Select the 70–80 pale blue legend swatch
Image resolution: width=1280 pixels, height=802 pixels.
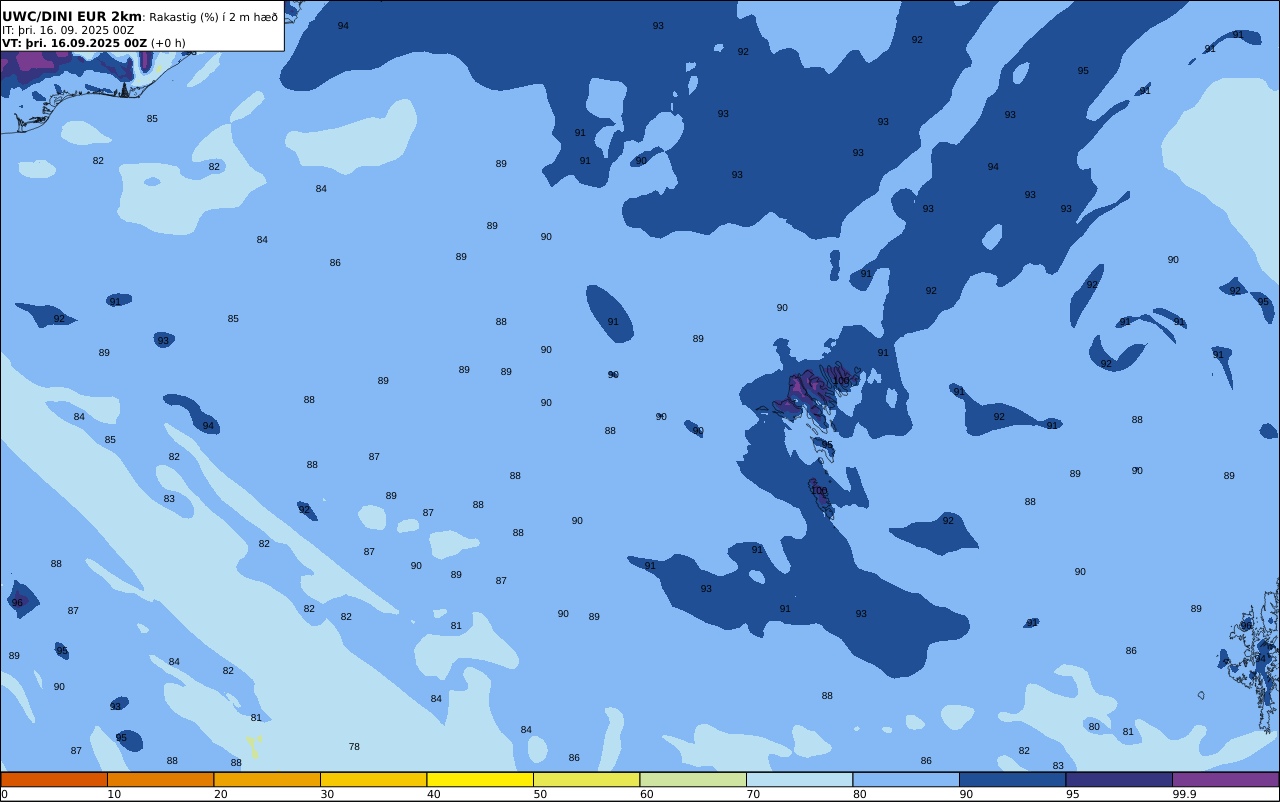point(799,779)
